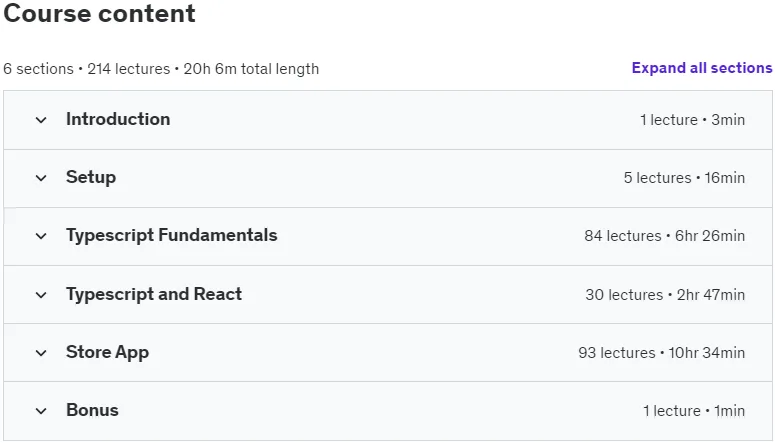The image size is (775, 443).
Task: Click the Bonus section chevron icon
Action: point(41,411)
